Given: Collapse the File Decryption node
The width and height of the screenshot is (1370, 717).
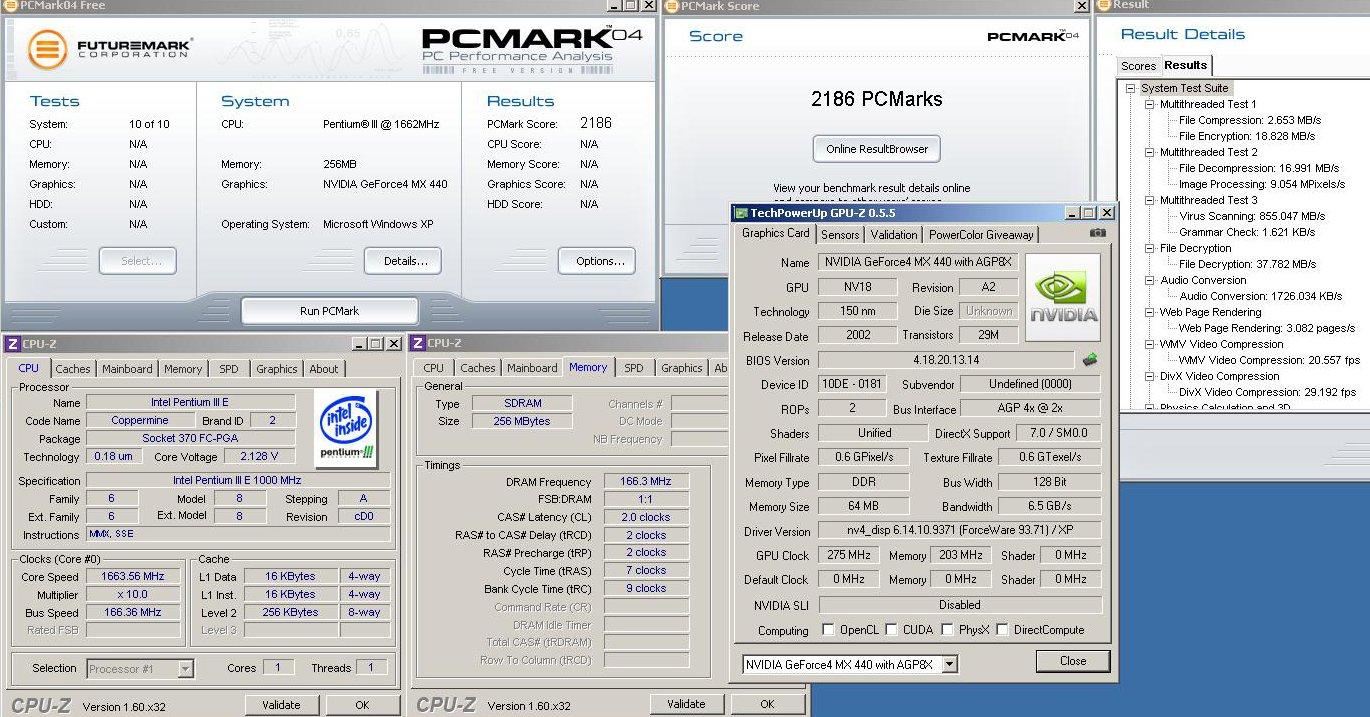Looking at the screenshot, I should pyautogui.click(x=1150, y=248).
